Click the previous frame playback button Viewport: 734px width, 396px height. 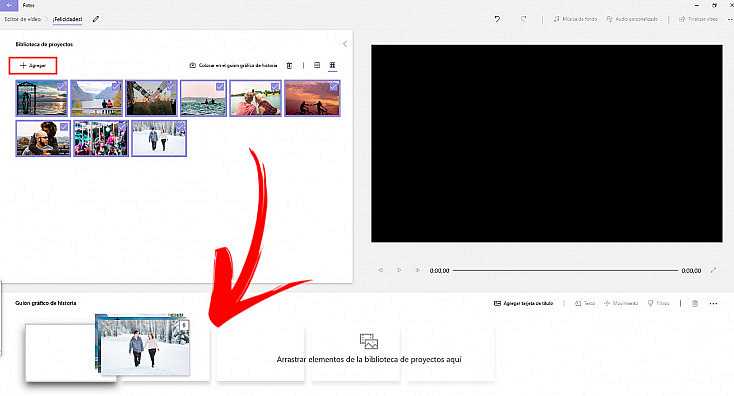click(381, 270)
